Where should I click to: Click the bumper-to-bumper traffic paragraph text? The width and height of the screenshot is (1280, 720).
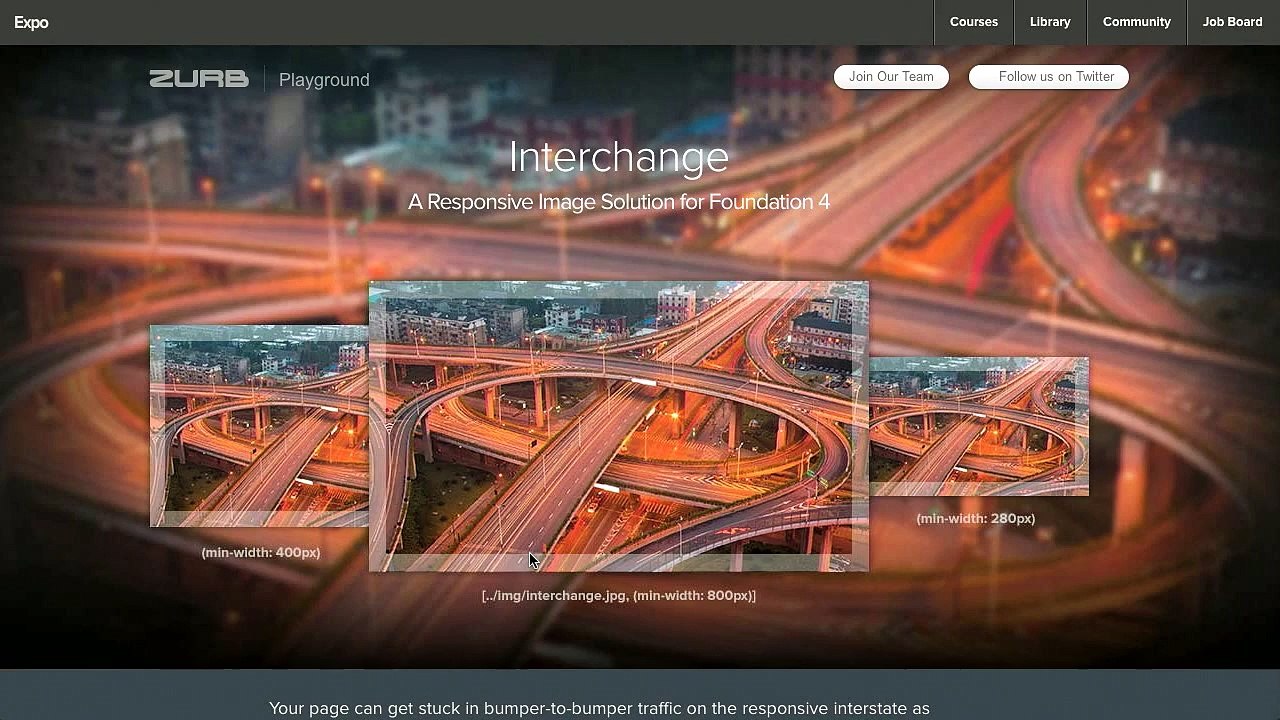(x=599, y=708)
